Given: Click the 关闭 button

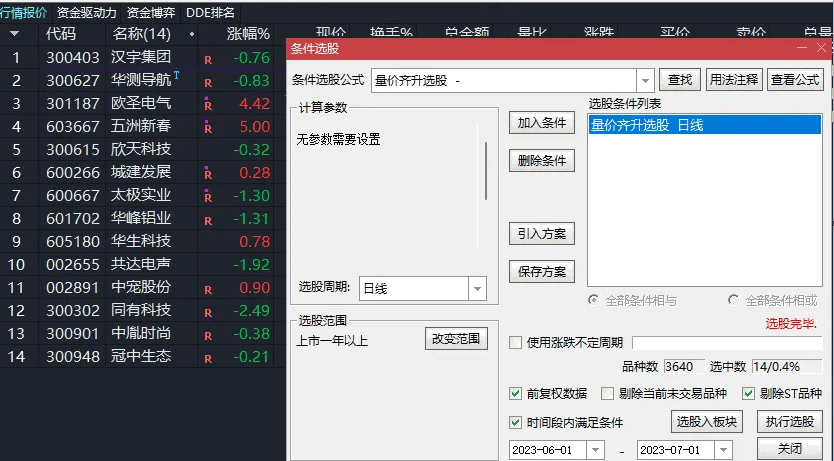Looking at the screenshot, I should coord(790,449).
